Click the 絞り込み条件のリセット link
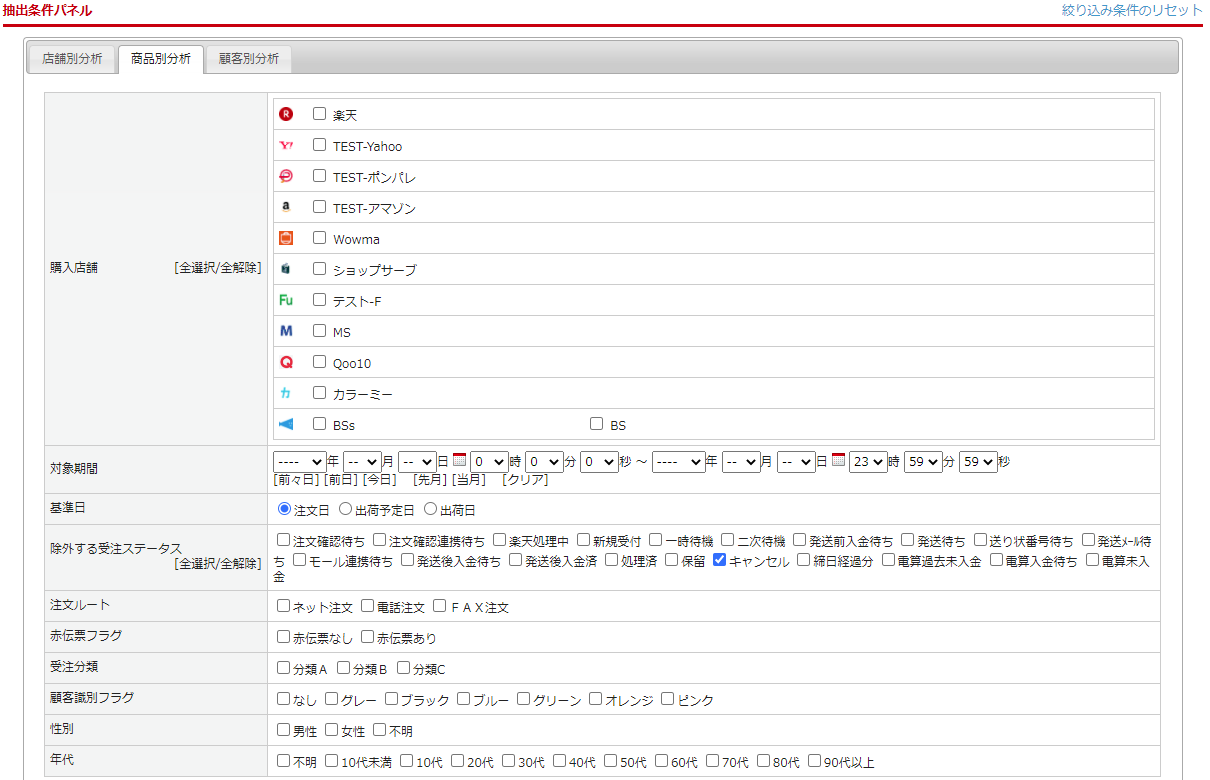The width and height of the screenshot is (1210, 780). point(1132,10)
